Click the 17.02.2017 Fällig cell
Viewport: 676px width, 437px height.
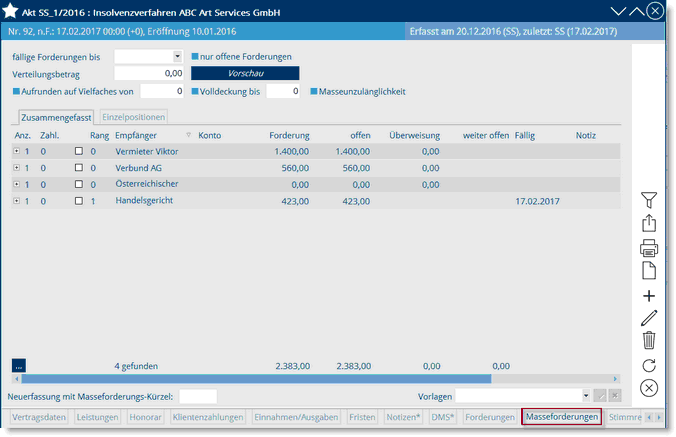tap(537, 201)
